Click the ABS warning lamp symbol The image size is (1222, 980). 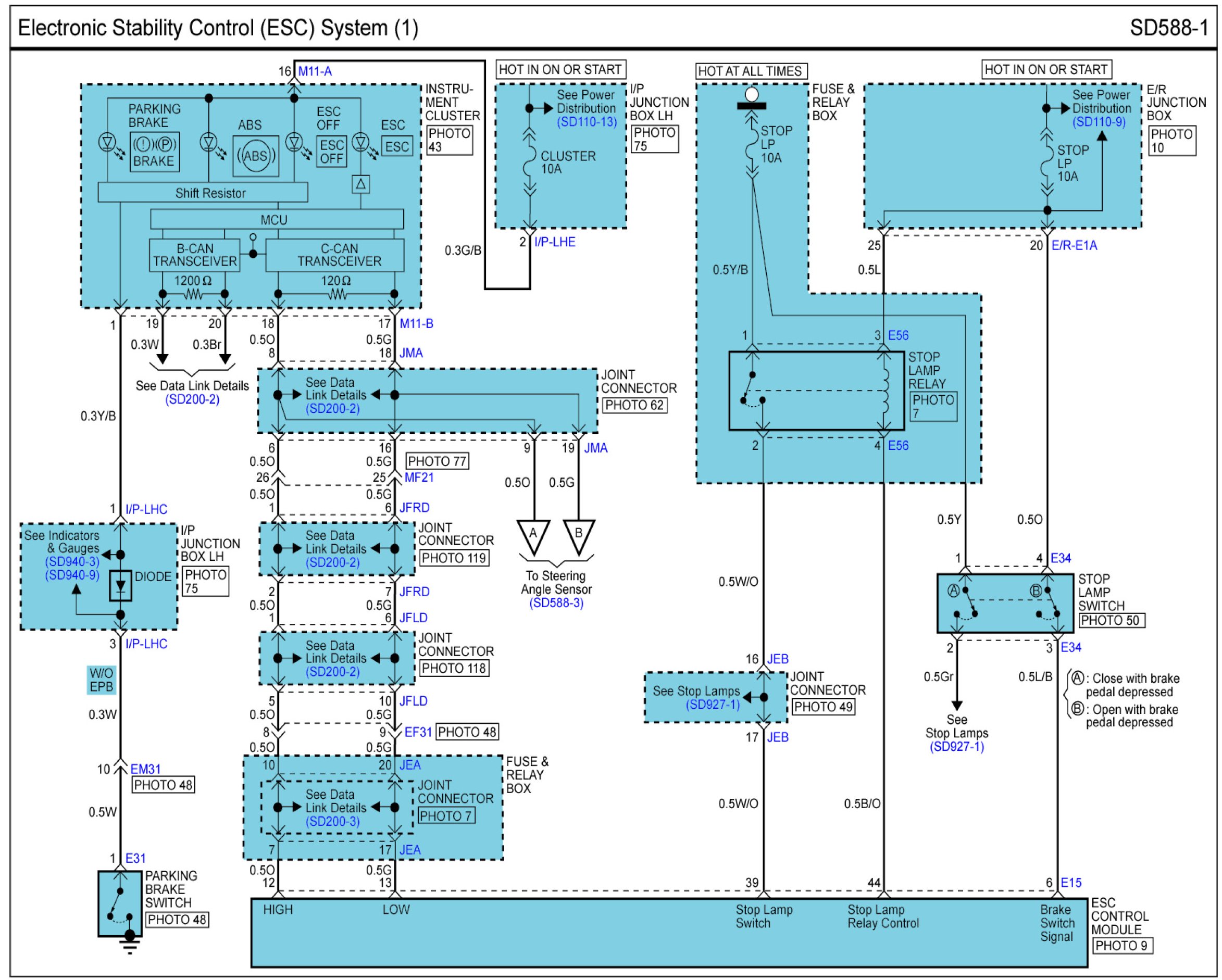click(256, 156)
